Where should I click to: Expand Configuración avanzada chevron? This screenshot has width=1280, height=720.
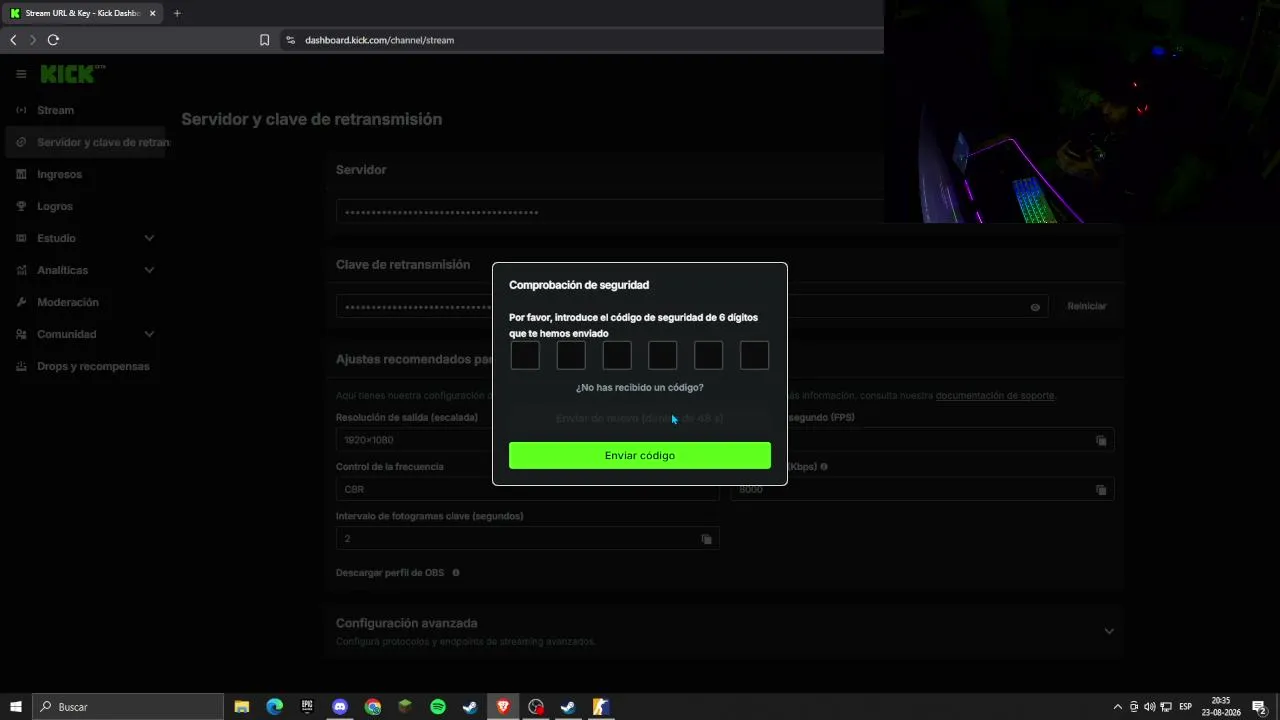tap(1109, 631)
